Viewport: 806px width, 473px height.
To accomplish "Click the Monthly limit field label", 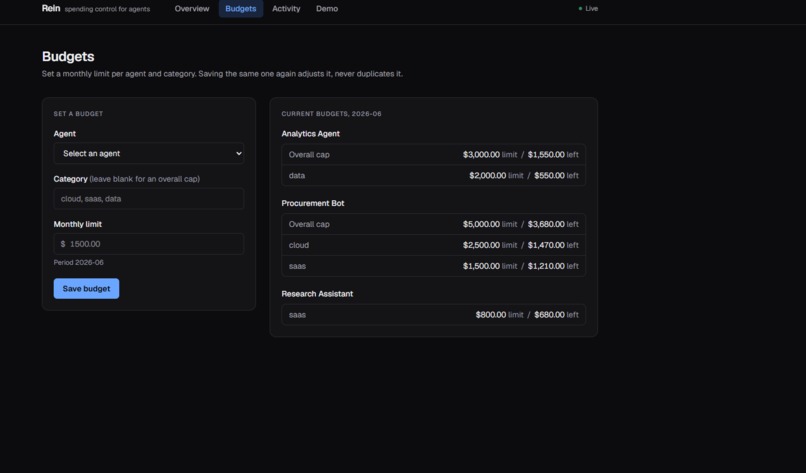I will point(78,224).
